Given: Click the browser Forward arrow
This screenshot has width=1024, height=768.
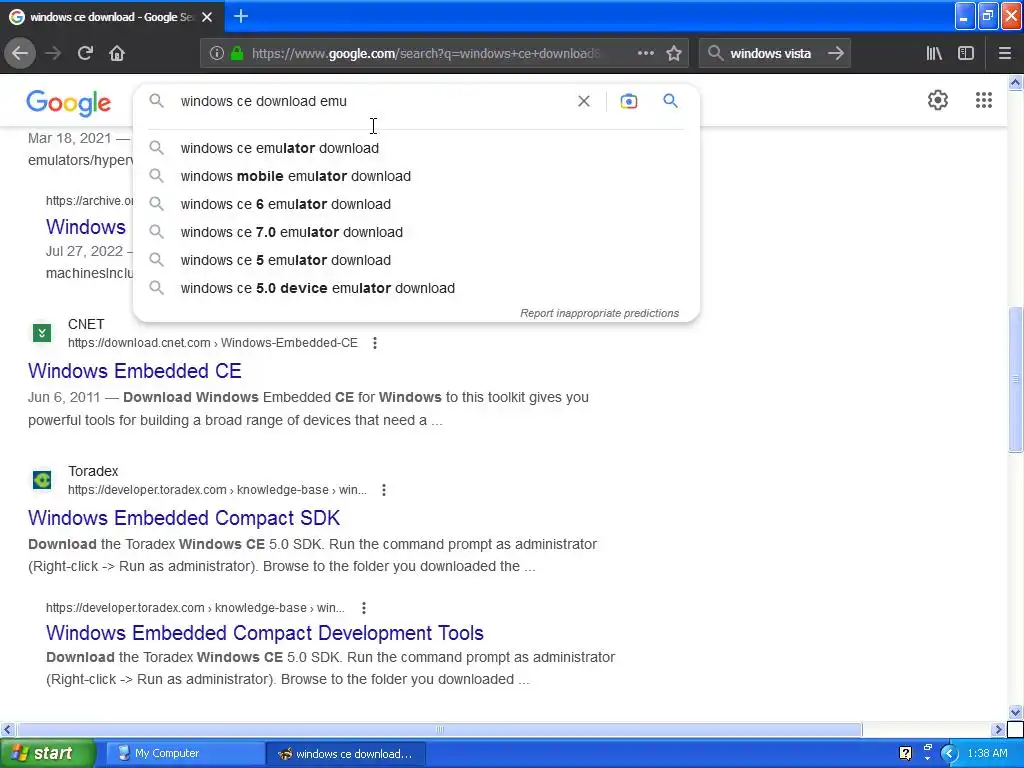Looking at the screenshot, I should tap(53, 54).
